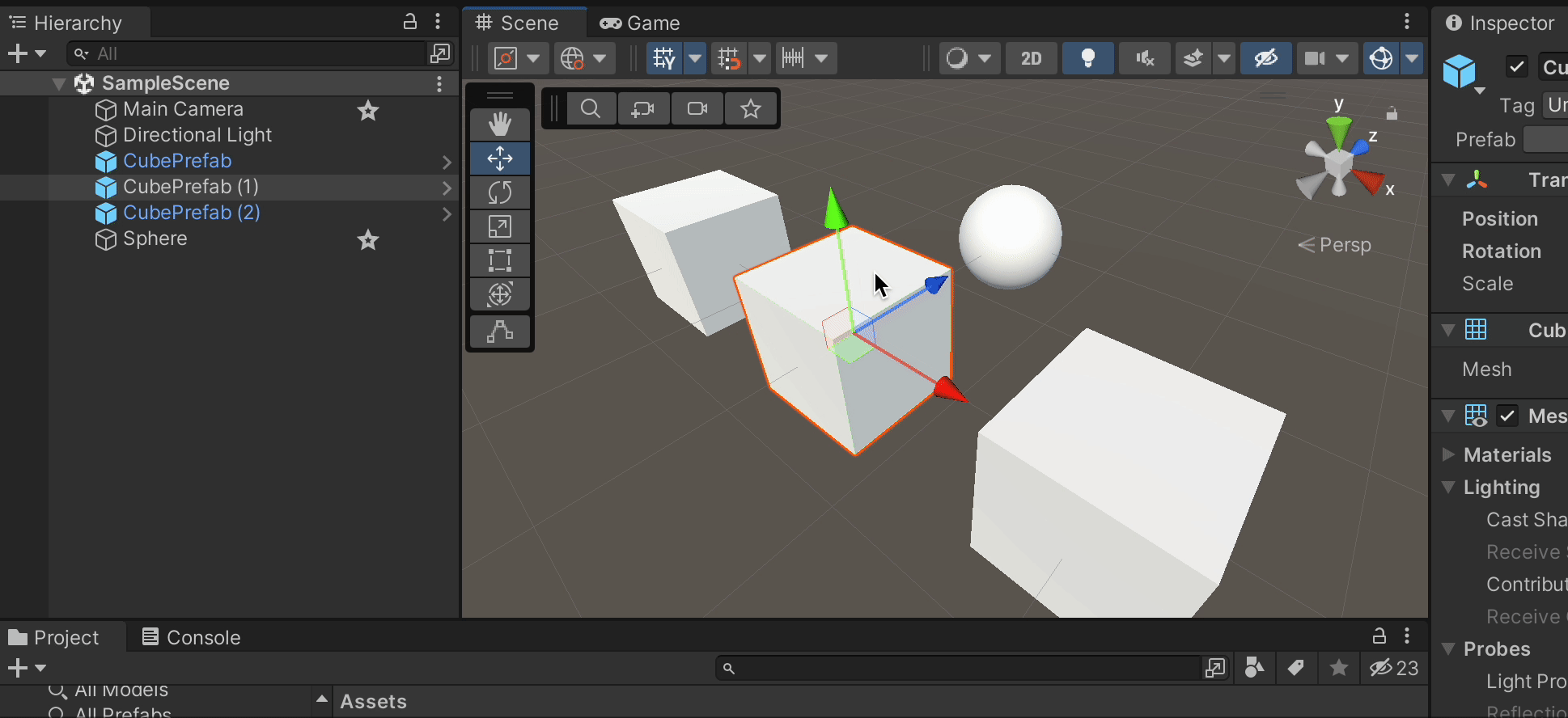The height and width of the screenshot is (718, 1568).
Task: Select the Rect transform tool
Action: [500, 260]
